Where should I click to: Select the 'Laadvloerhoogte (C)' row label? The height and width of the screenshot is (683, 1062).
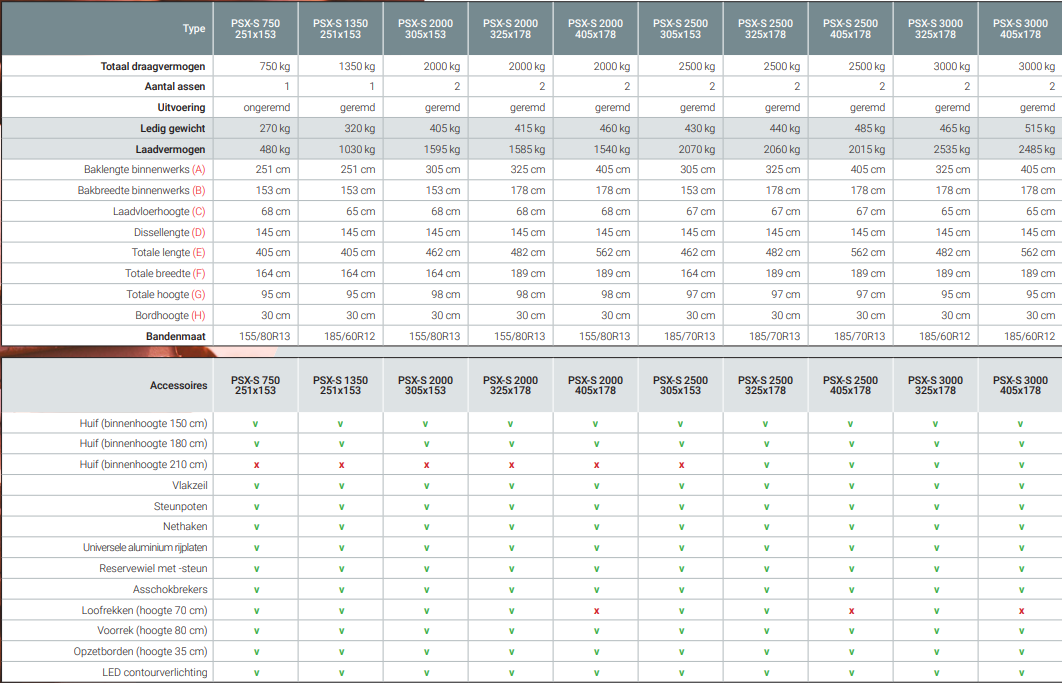(159, 211)
